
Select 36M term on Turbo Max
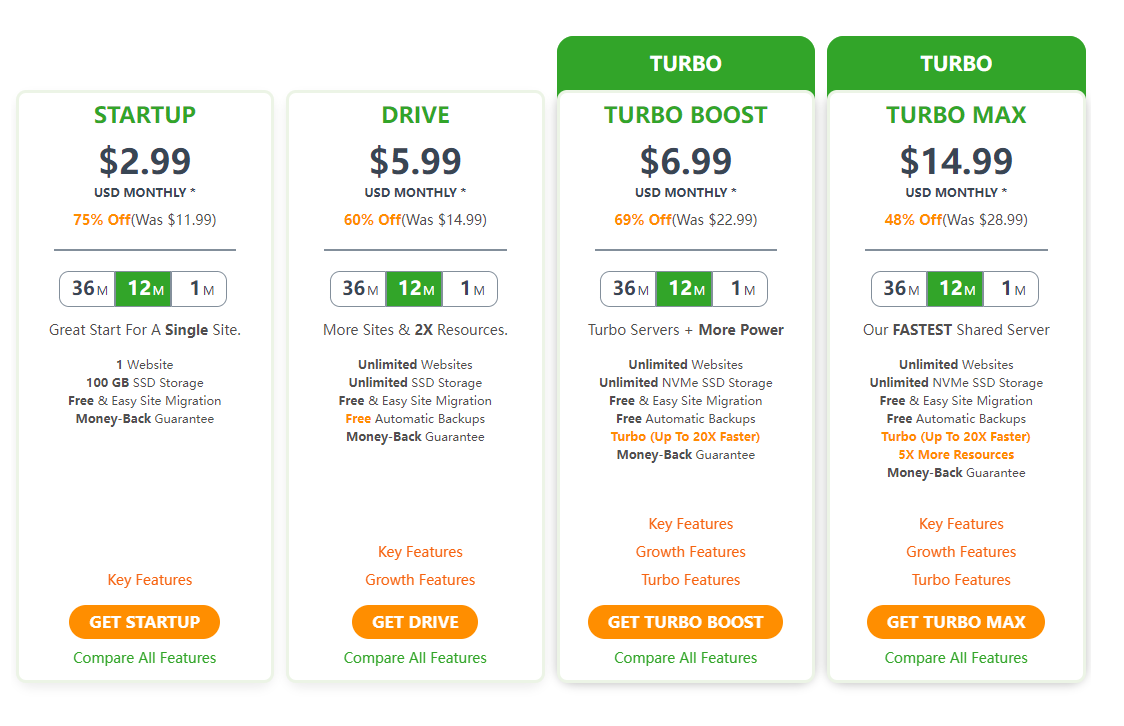[x=900, y=289]
